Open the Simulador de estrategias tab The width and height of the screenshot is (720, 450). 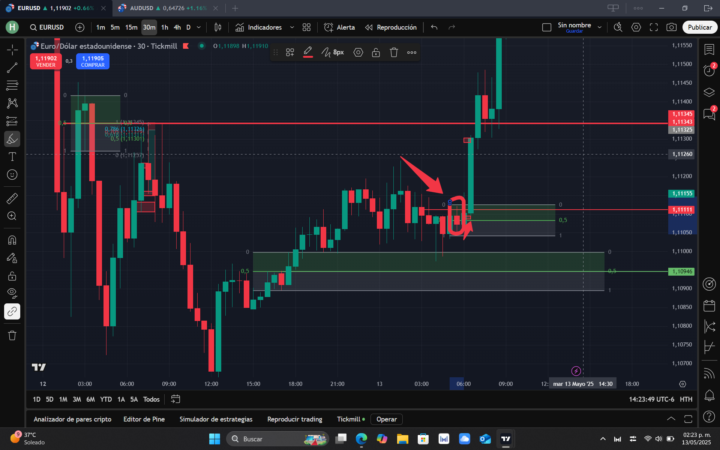[x=216, y=419]
